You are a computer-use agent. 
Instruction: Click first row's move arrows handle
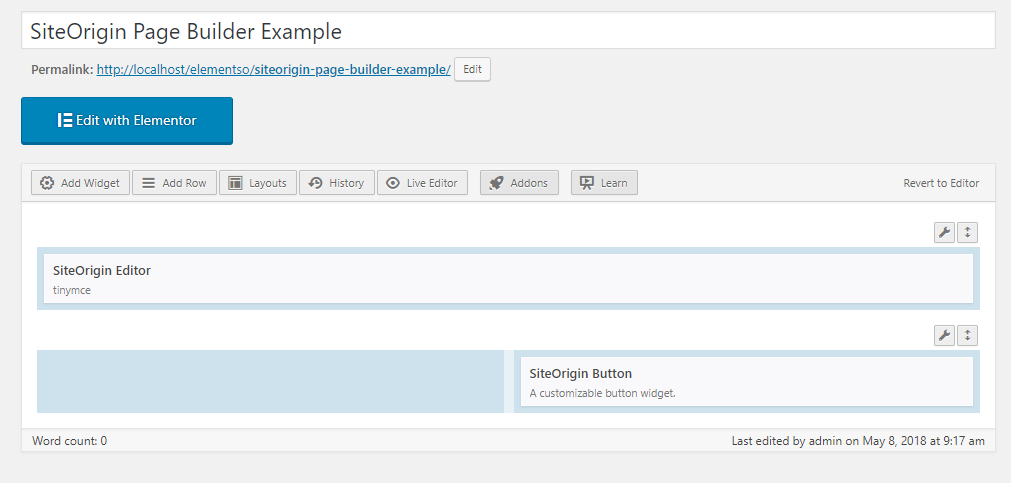[967, 232]
